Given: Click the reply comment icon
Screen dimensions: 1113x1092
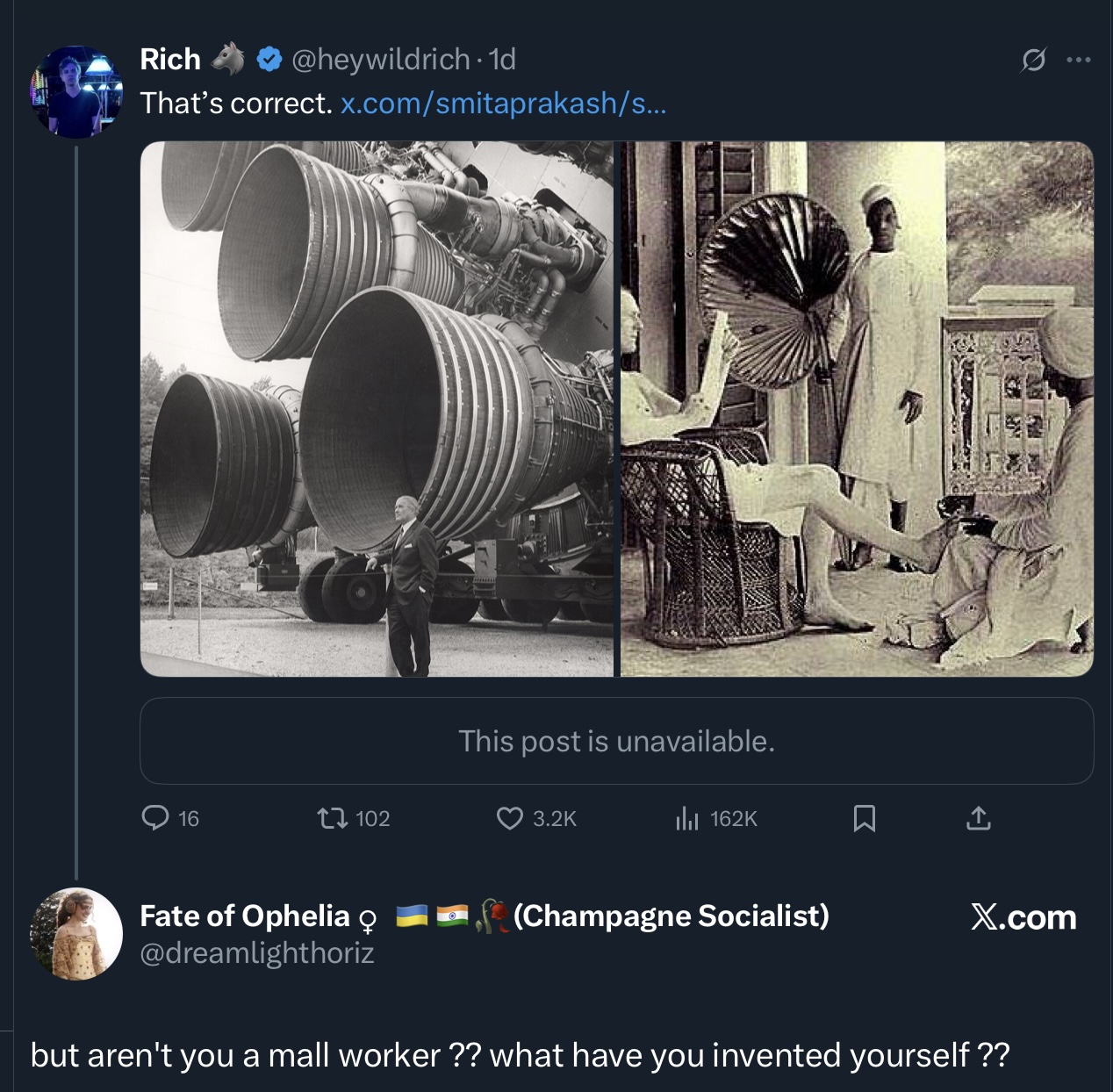Looking at the screenshot, I should 155,818.
